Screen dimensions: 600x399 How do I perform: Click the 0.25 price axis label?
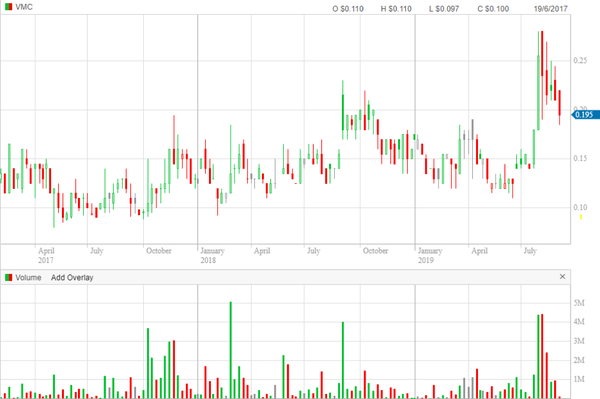pos(580,60)
